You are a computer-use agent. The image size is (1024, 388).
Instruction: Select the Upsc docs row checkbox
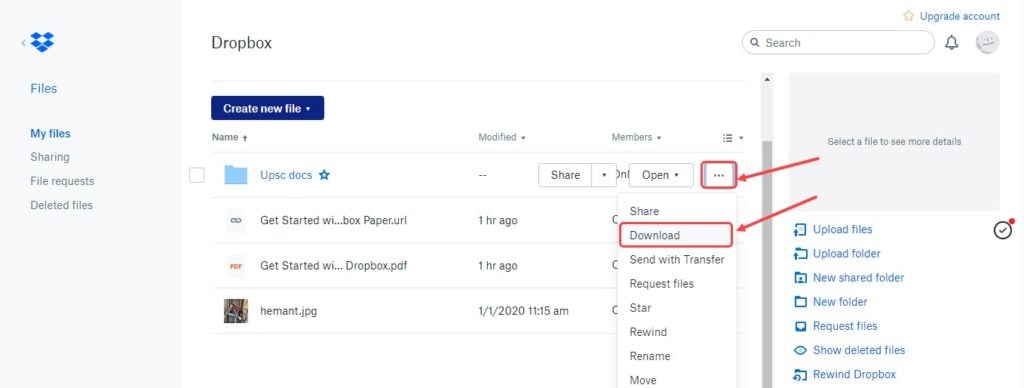coord(197,175)
